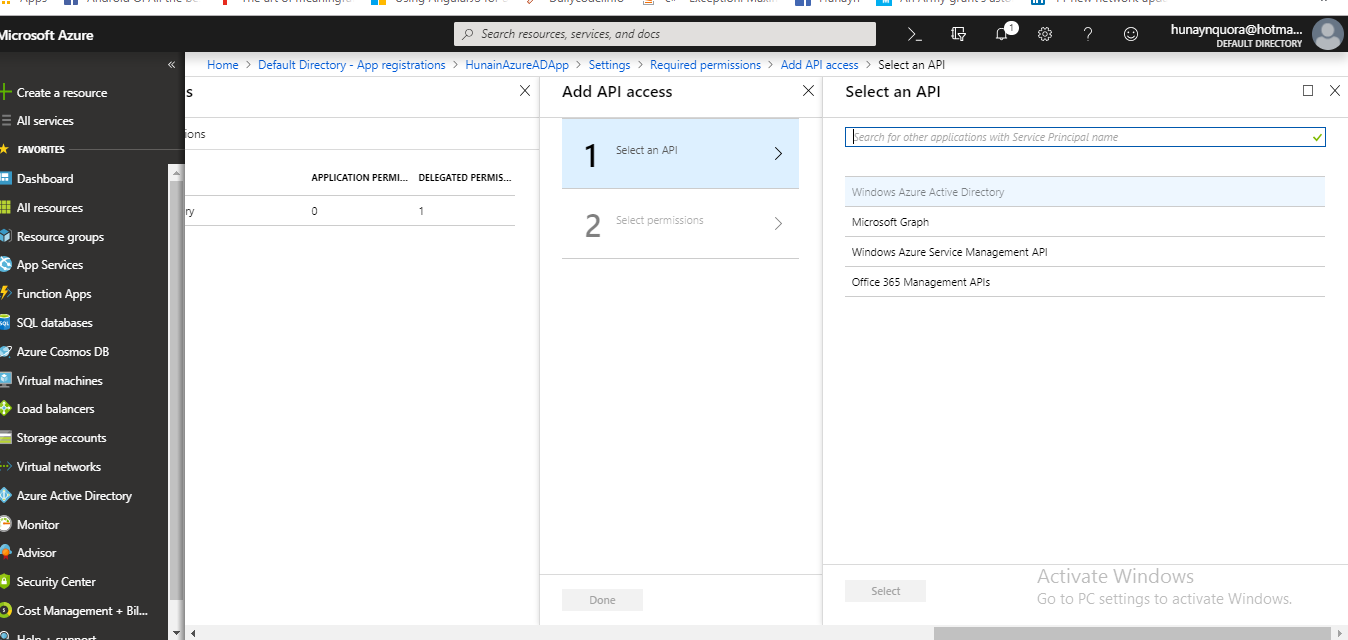Click the Service Principal name search field

point(1085,137)
